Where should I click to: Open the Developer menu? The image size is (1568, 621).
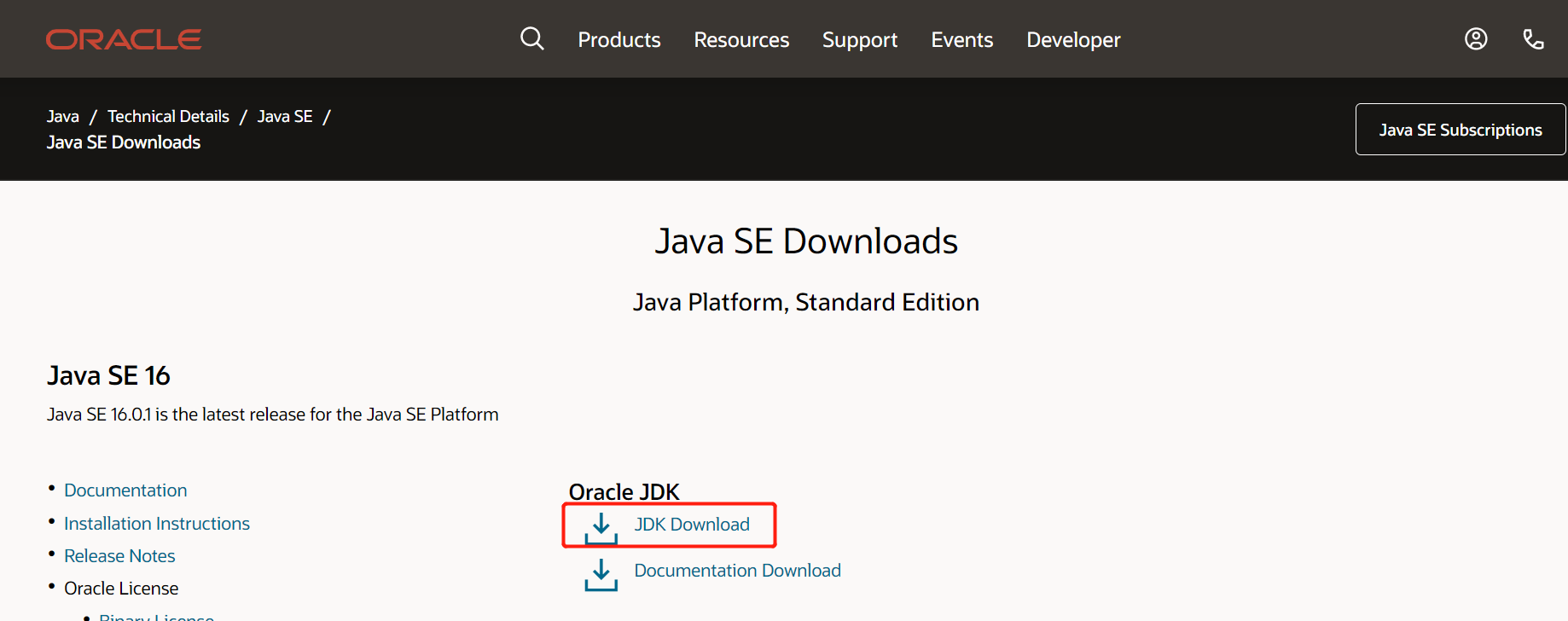pyautogui.click(x=1073, y=40)
